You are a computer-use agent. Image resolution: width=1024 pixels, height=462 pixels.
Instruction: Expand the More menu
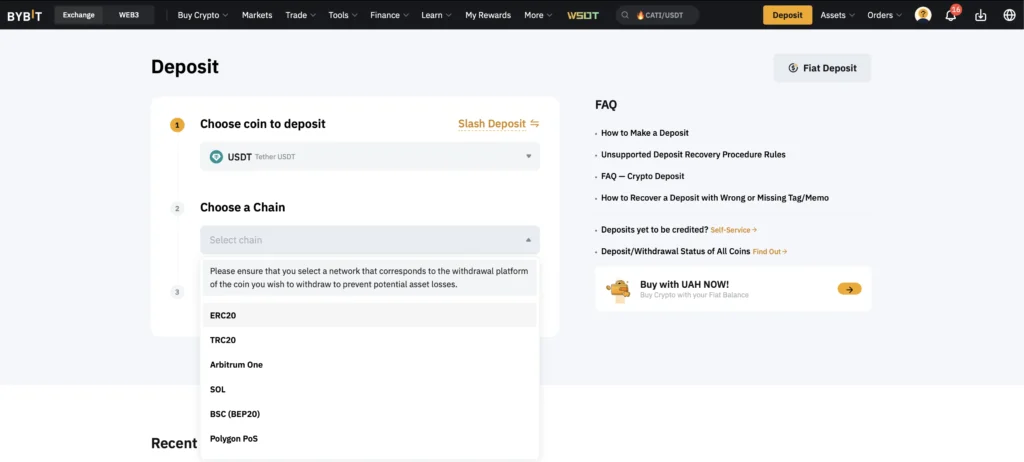point(538,15)
